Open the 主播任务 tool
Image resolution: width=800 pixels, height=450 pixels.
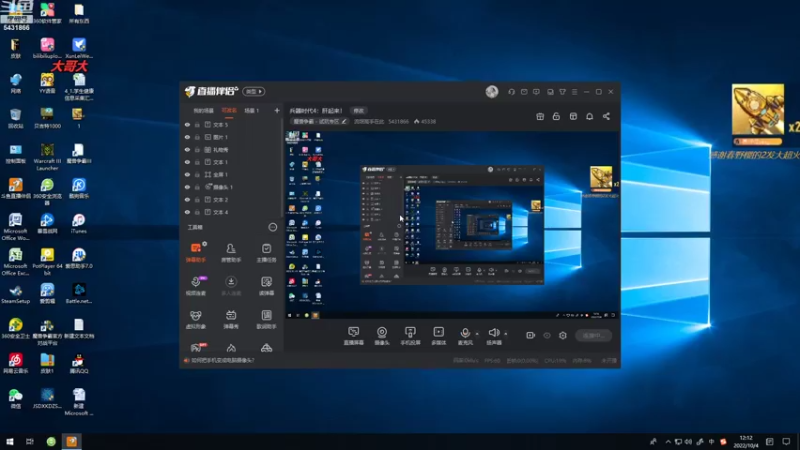tap(266, 252)
